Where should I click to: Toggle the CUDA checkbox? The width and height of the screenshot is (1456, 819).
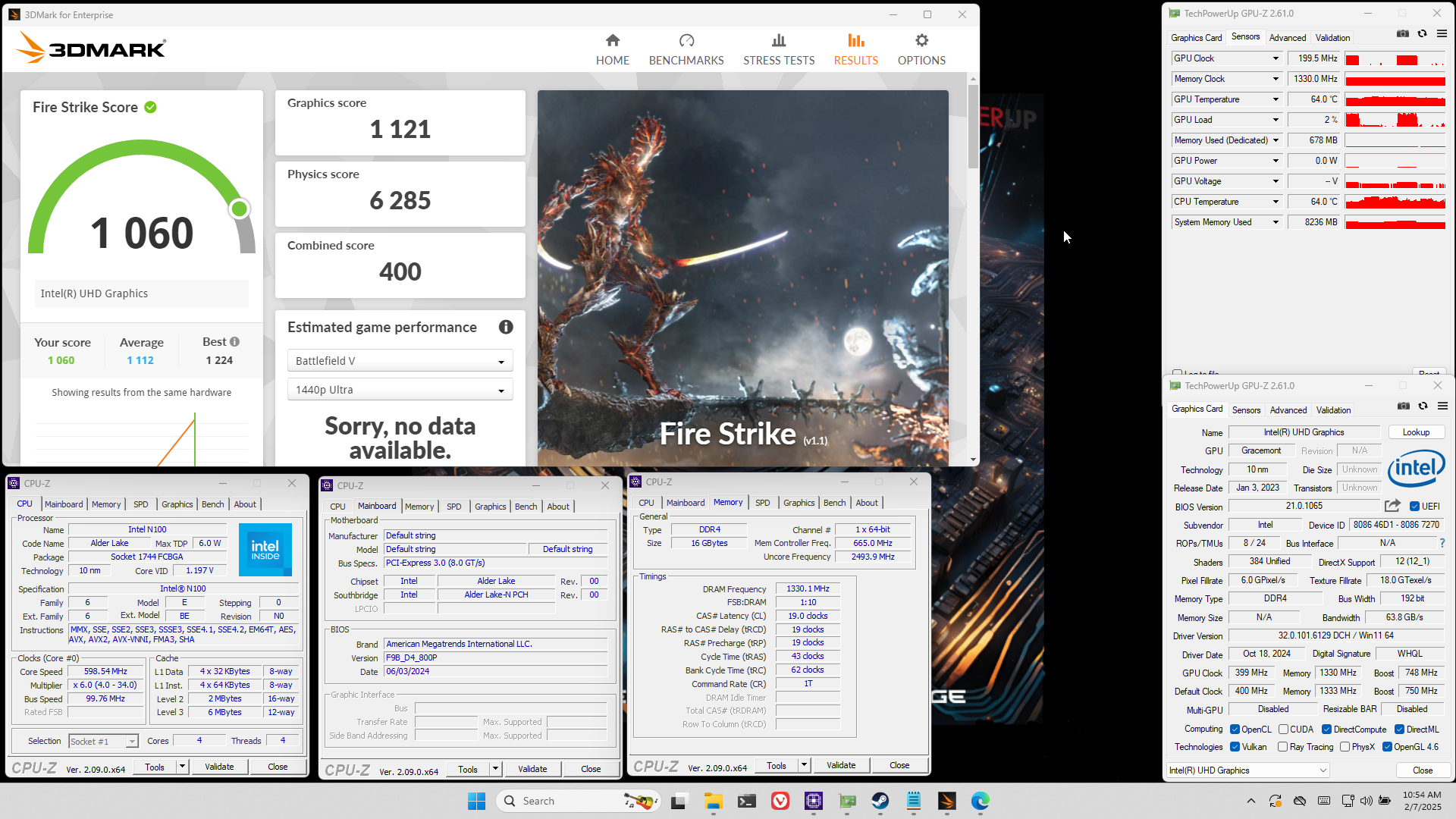pos(1283,730)
